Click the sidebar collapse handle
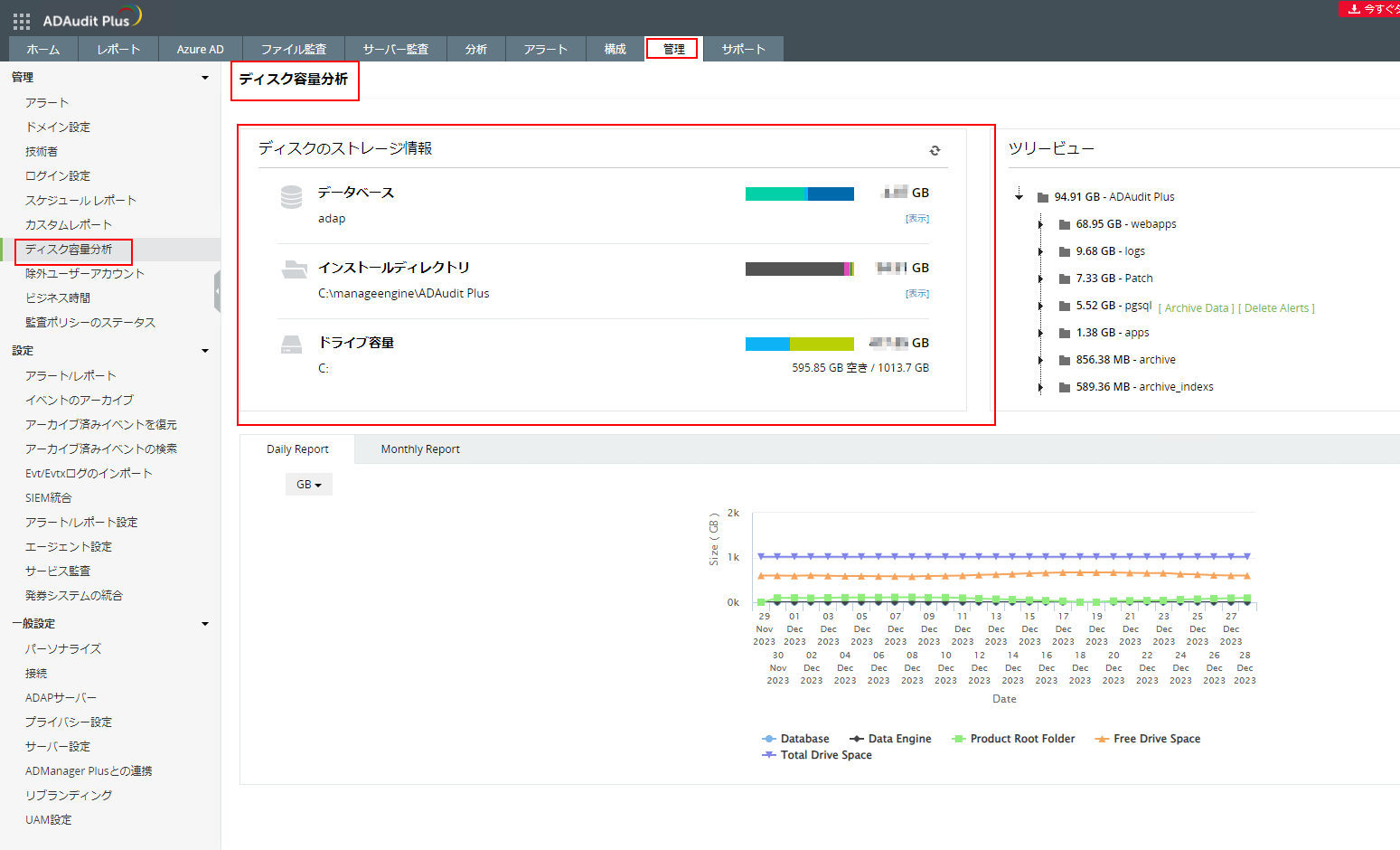 [x=217, y=292]
